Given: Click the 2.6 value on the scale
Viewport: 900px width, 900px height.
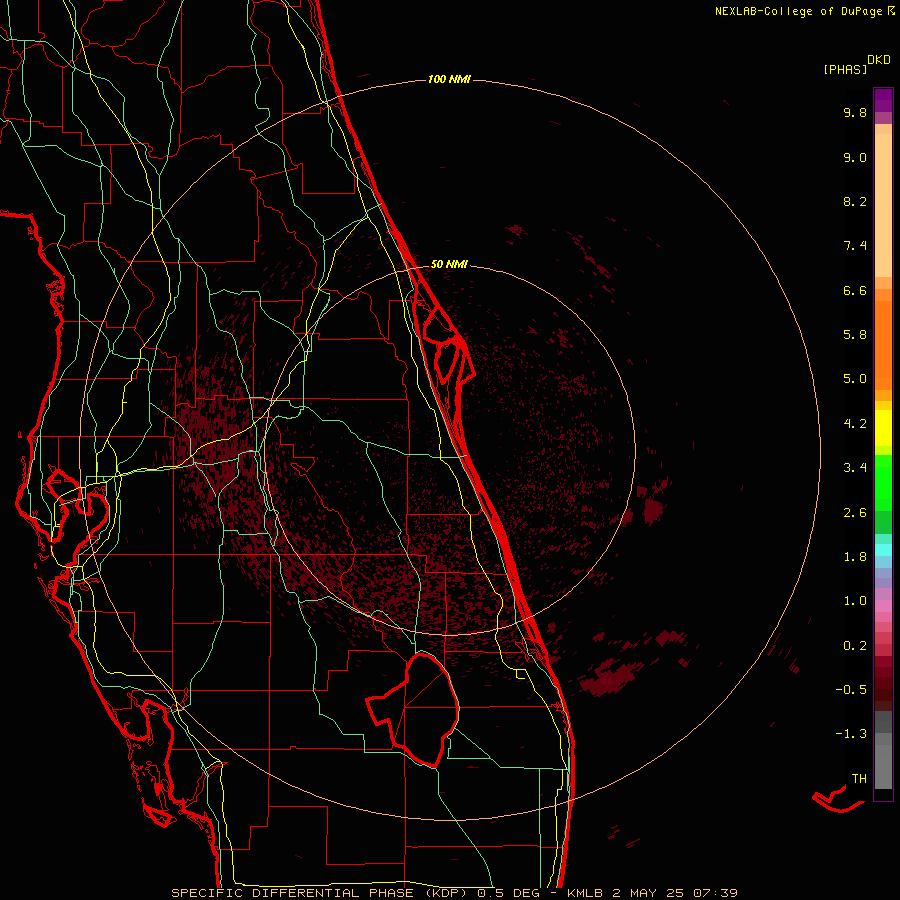Looking at the screenshot, I should point(855,513).
